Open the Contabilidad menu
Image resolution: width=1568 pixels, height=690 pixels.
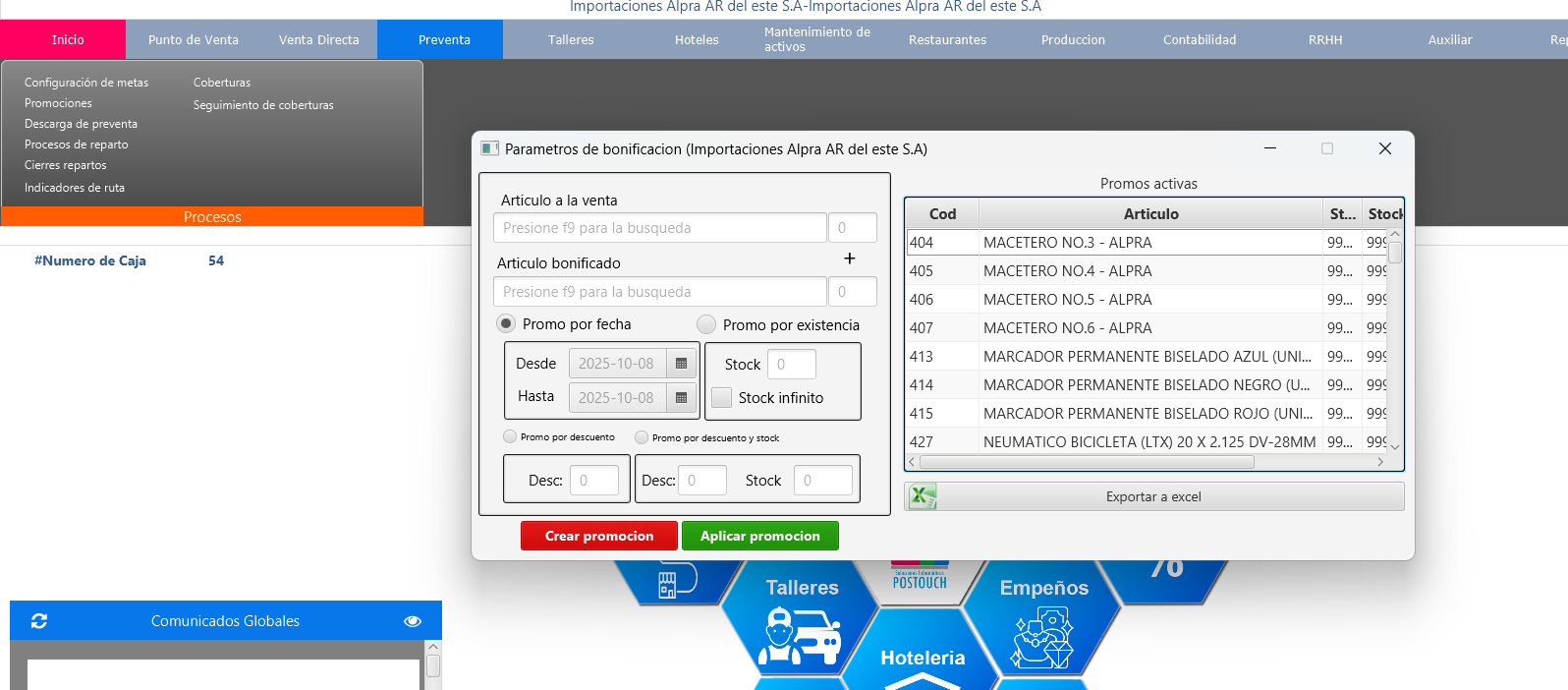[1200, 40]
